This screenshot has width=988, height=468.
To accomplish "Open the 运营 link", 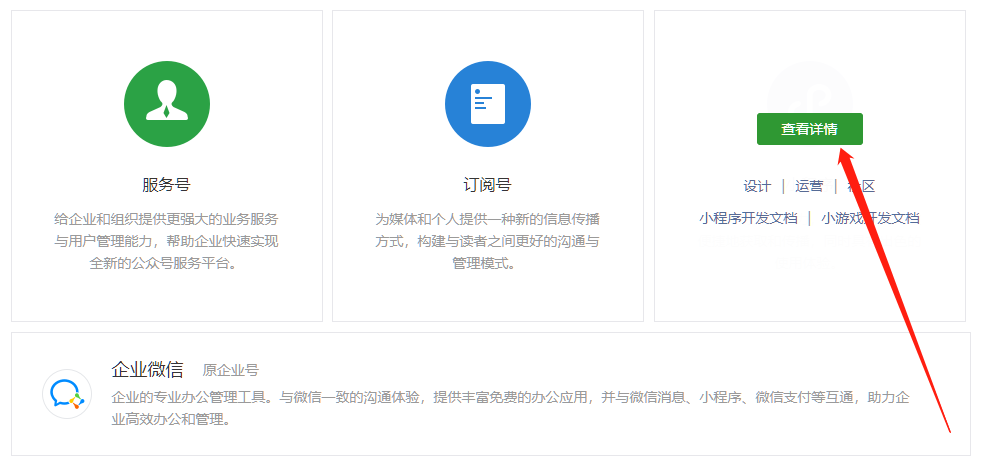I will click(809, 186).
